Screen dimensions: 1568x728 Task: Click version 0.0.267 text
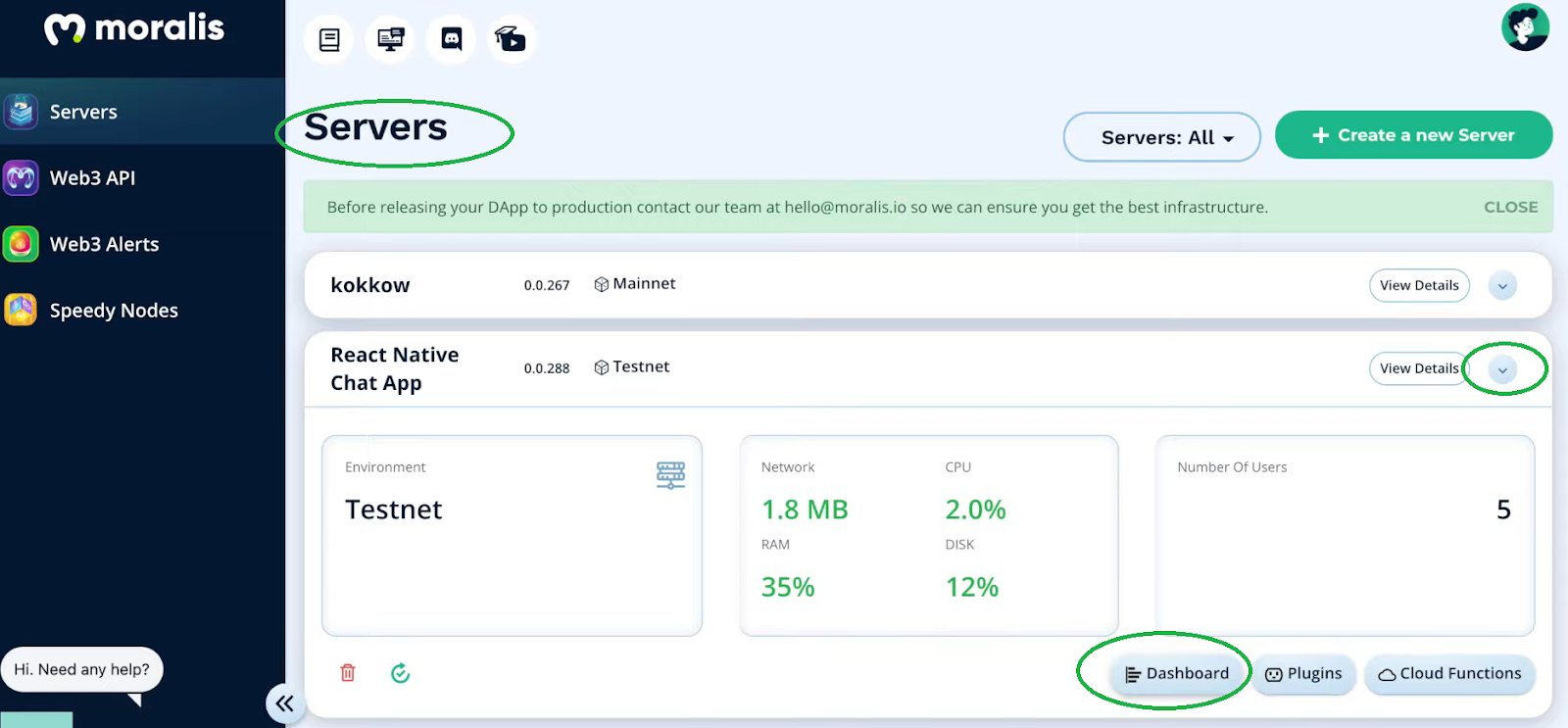pyautogui.click(x=546, y=285)
